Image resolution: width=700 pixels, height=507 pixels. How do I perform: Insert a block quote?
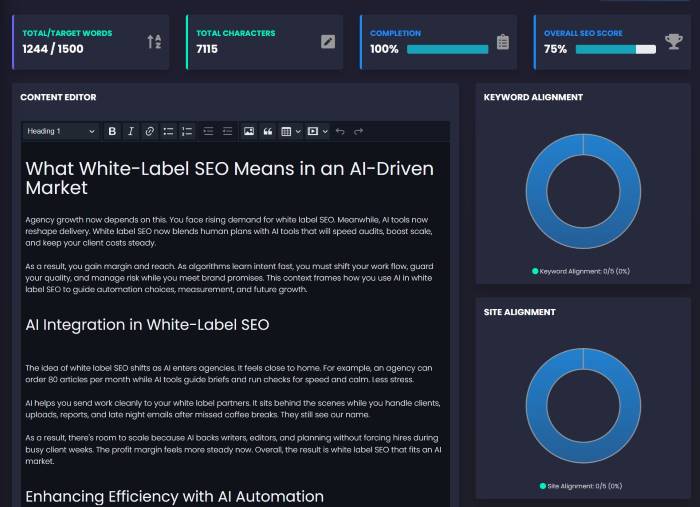267,131
